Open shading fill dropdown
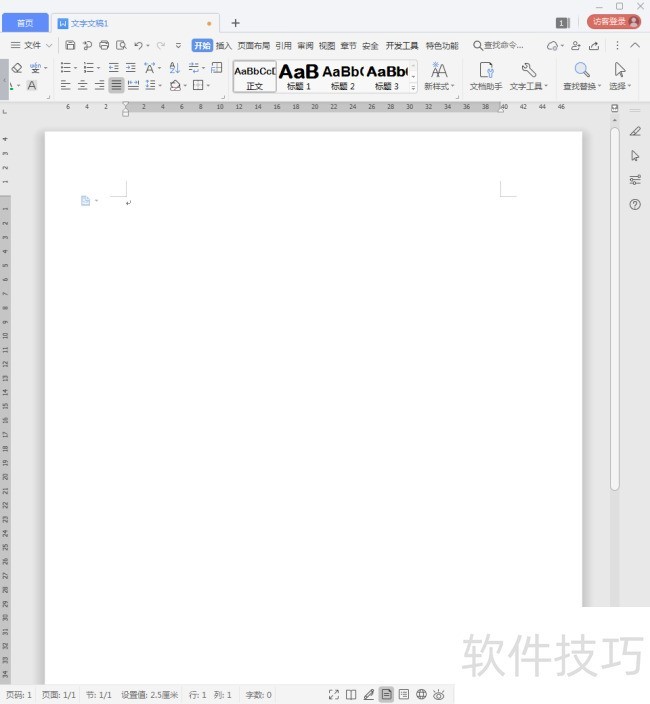The image size is (650, 704). click(185, 85)
